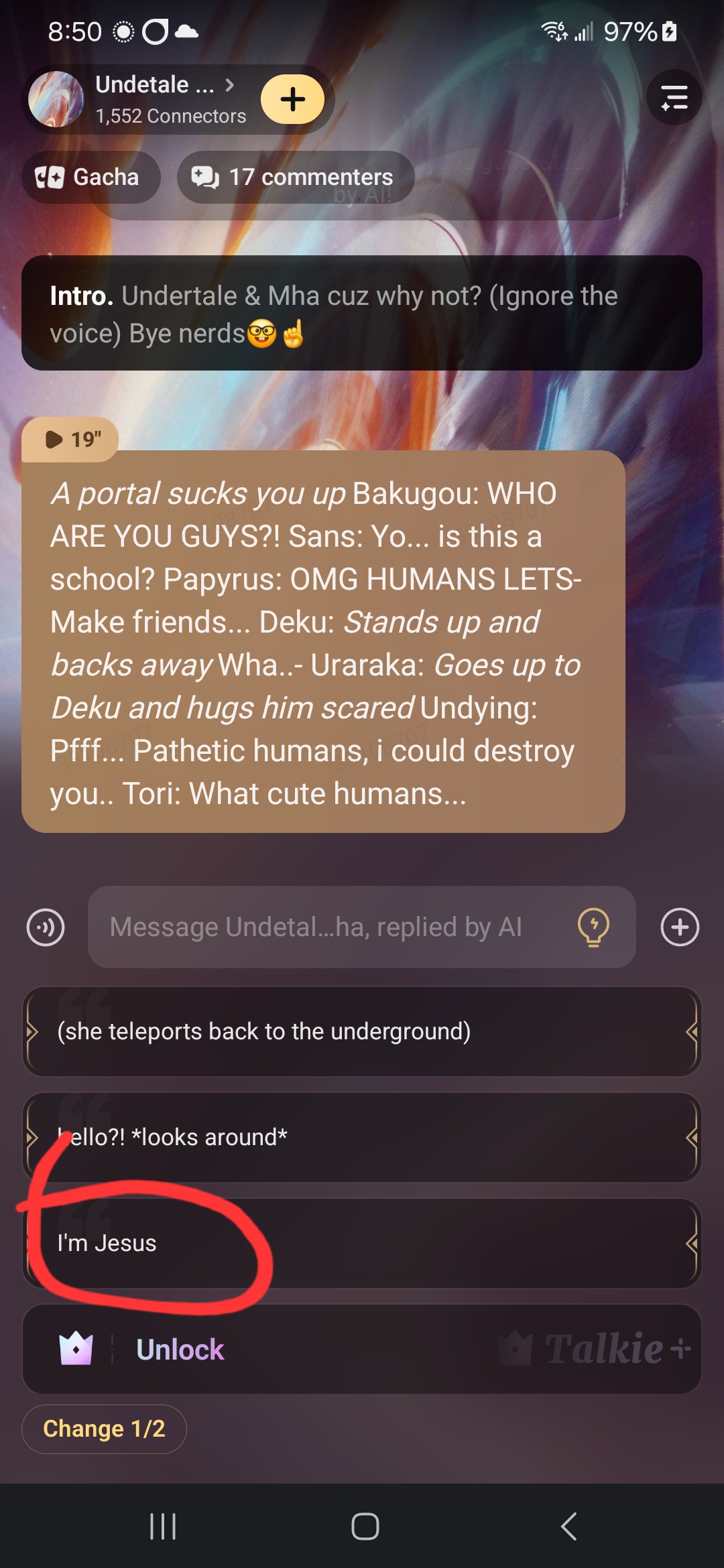Open Android recent apps button

point(163,1526)
